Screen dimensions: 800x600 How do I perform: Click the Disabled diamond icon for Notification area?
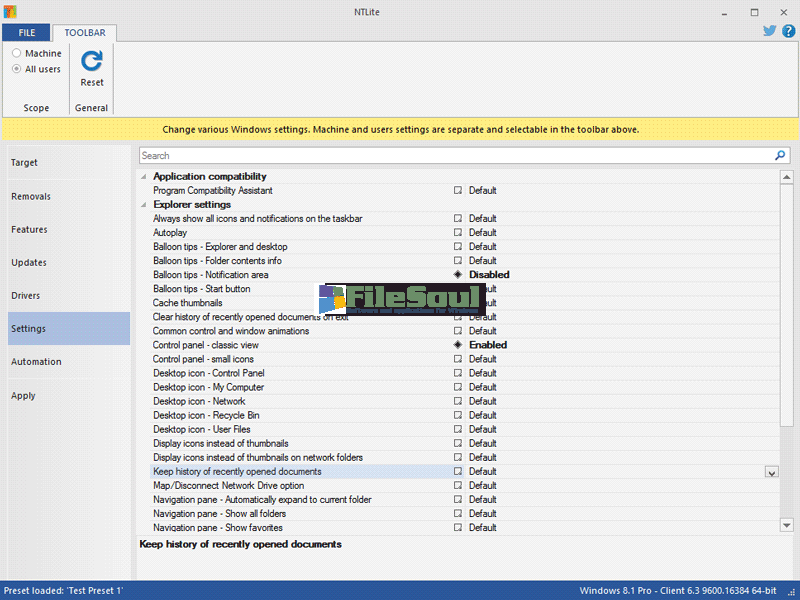458,275
